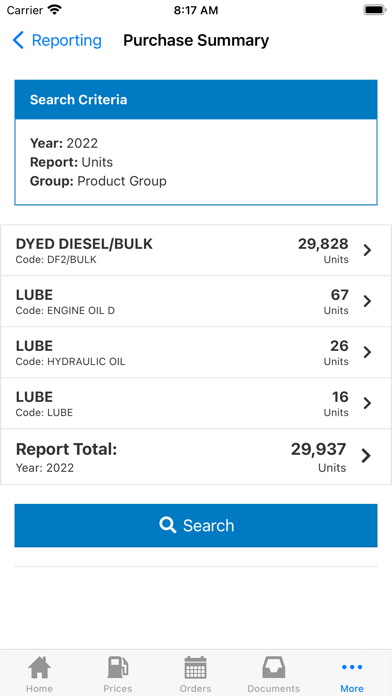Tap the back arrow beside Reporting
The image size is (392, 696).
tap(18, 40)
